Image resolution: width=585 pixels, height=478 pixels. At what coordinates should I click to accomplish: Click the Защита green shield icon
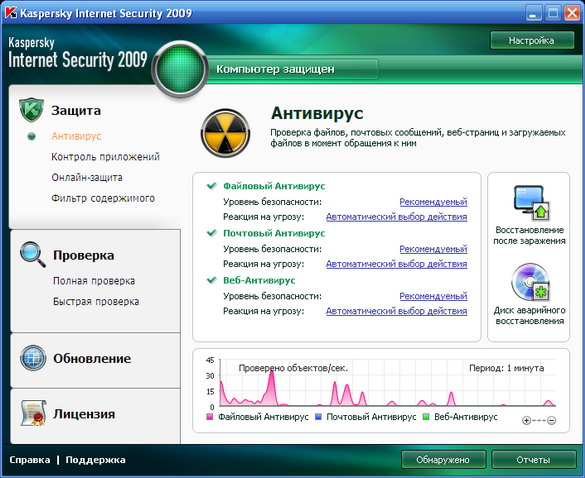point(31,110)
